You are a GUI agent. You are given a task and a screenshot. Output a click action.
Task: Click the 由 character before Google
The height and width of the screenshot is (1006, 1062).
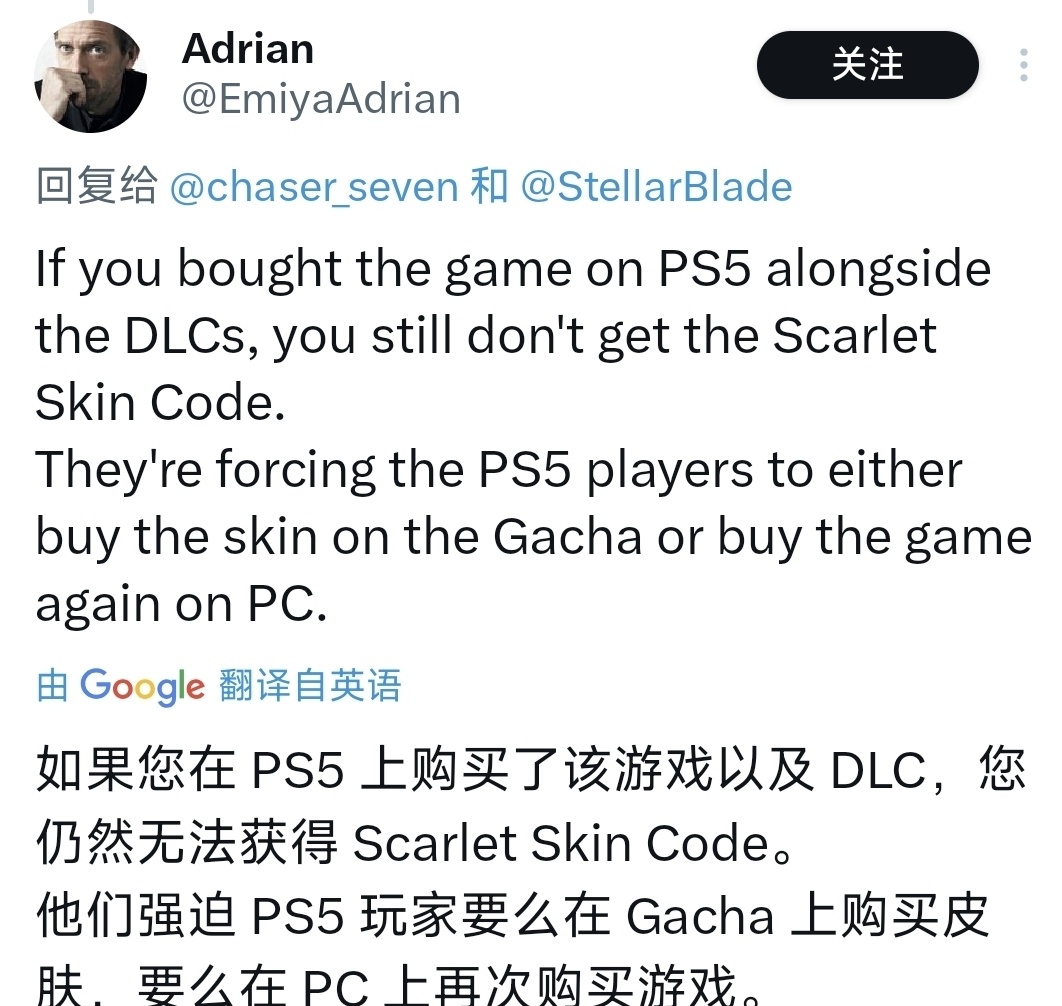(52, 685)
